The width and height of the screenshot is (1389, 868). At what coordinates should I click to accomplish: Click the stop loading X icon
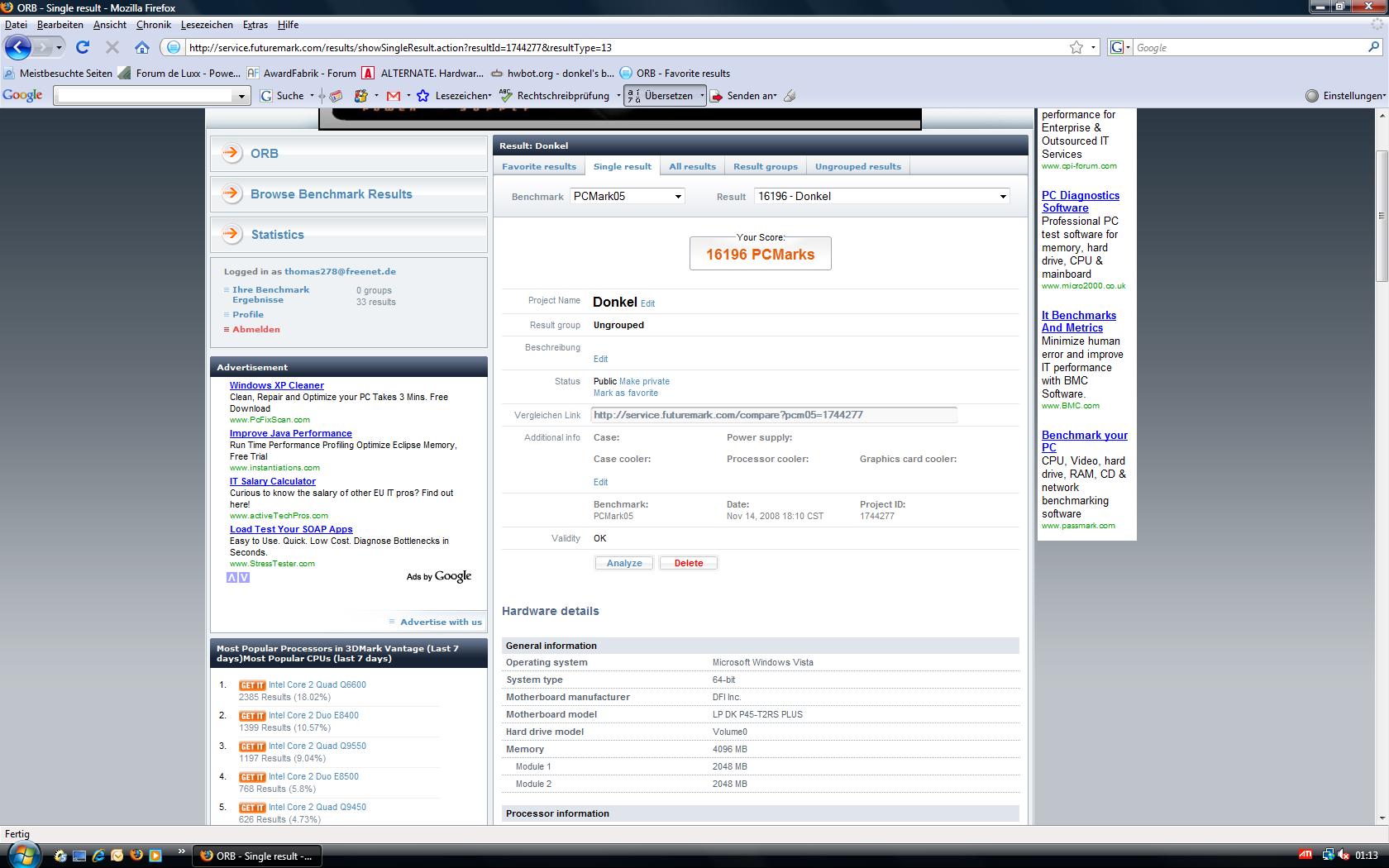point(112,47)
